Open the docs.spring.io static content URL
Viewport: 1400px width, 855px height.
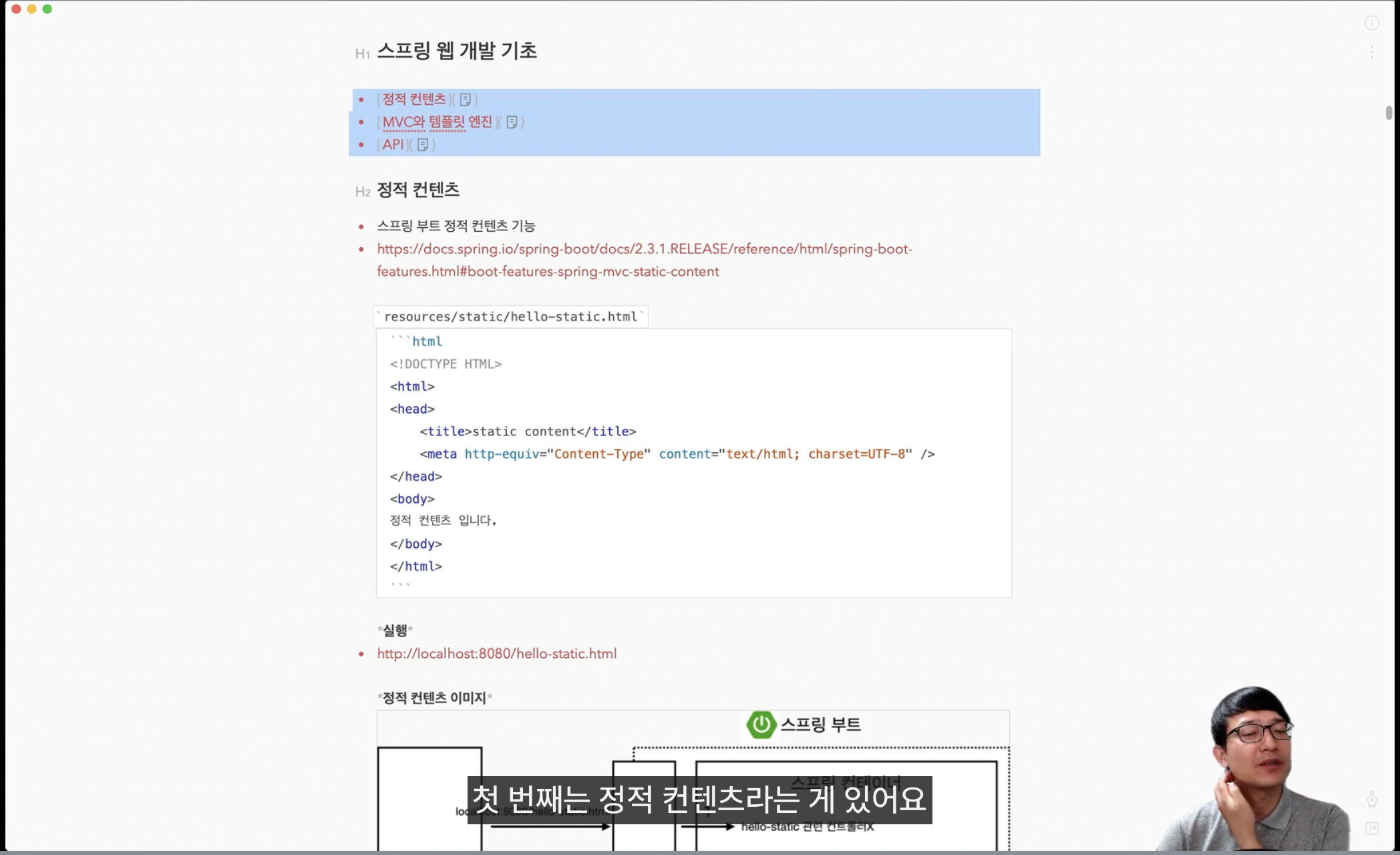pyautogui.click(x=644, y=260)
